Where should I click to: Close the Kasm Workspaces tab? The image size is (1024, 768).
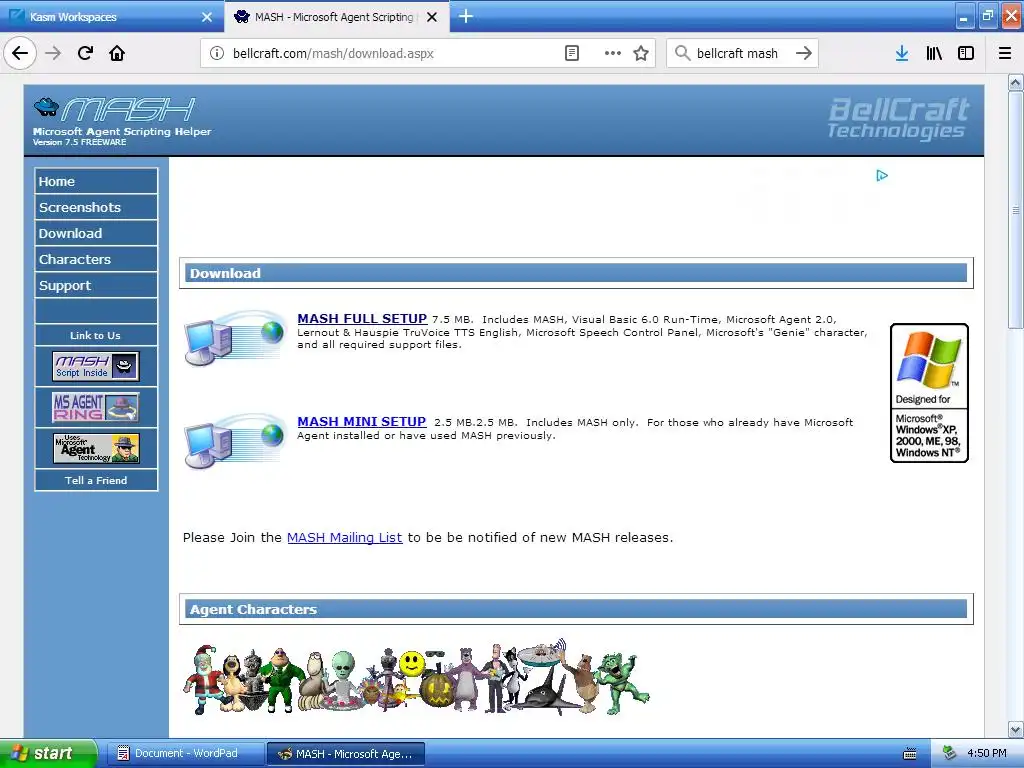tap(207, 17)
